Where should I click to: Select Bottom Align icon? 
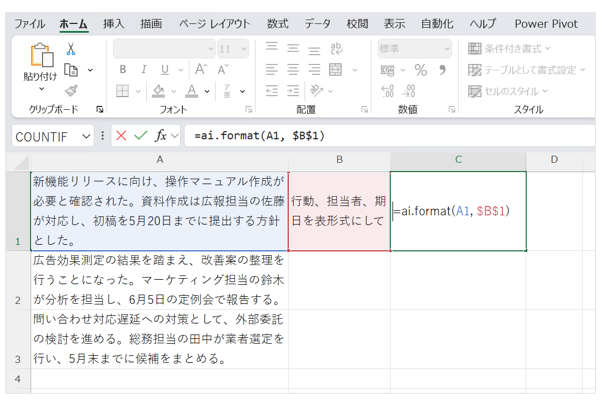(x=314, y=49)
